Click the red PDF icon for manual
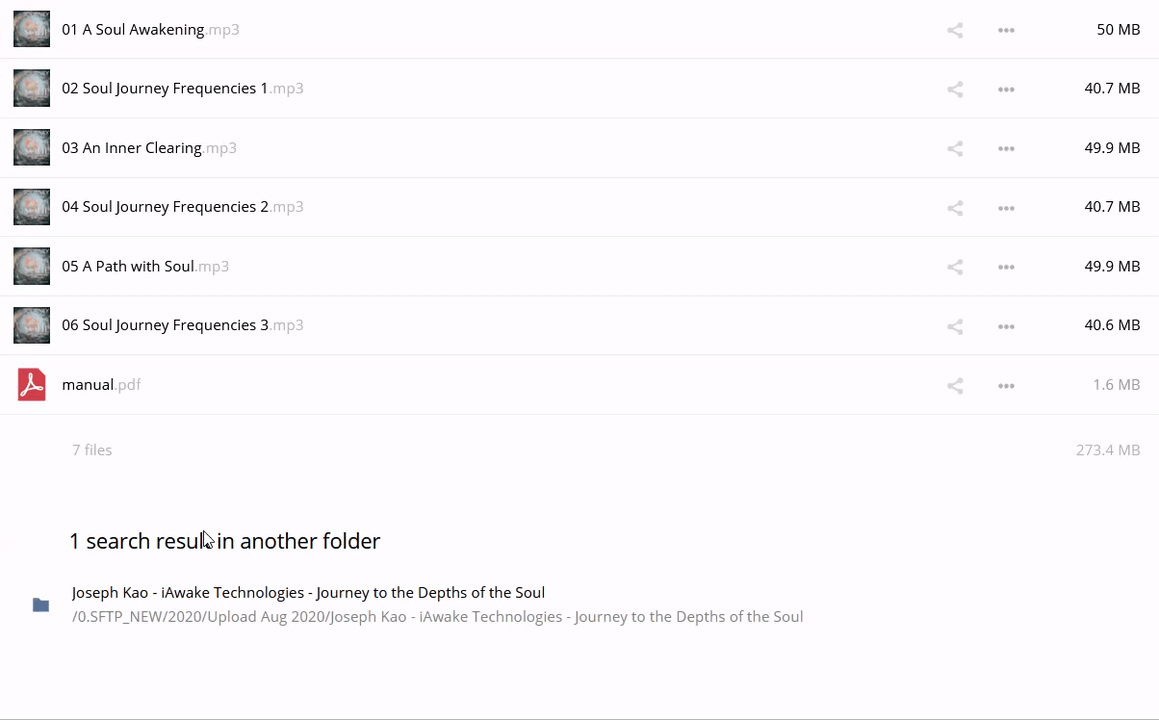The height and width of the screenshot is (720, 1159). click(x=32, y=385)
